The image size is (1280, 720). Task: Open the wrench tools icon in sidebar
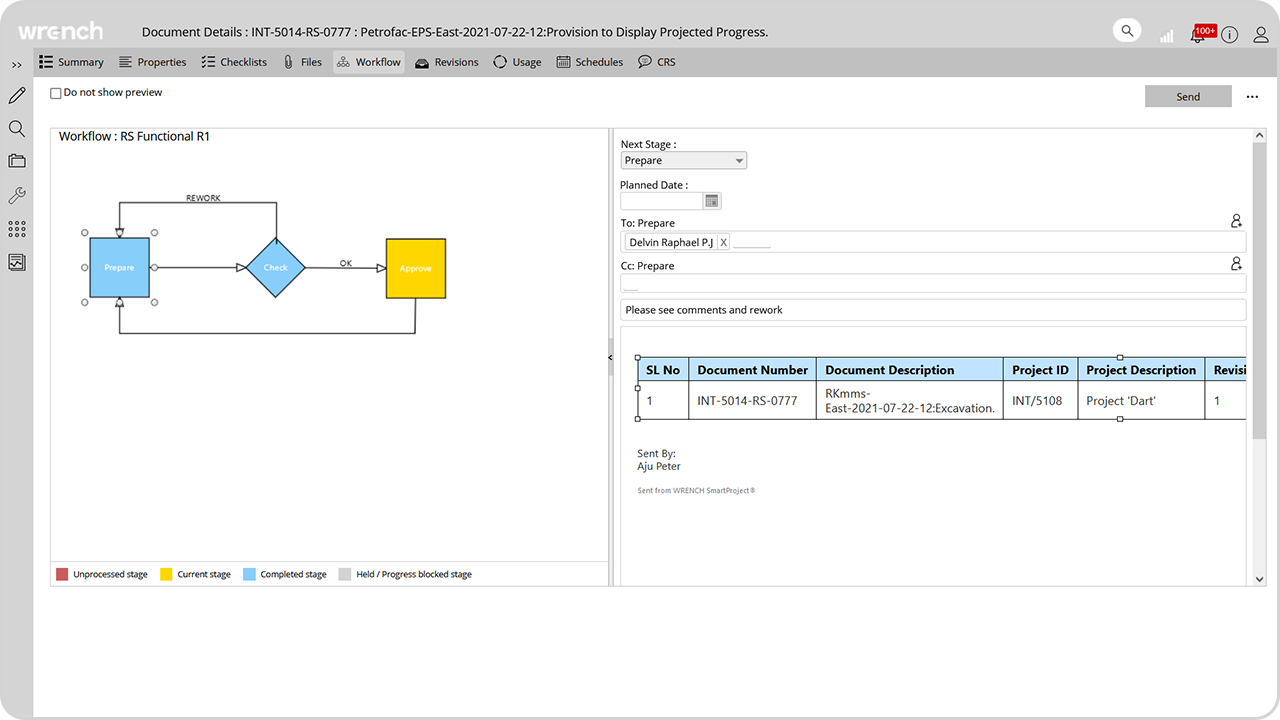tap(17, 195)
